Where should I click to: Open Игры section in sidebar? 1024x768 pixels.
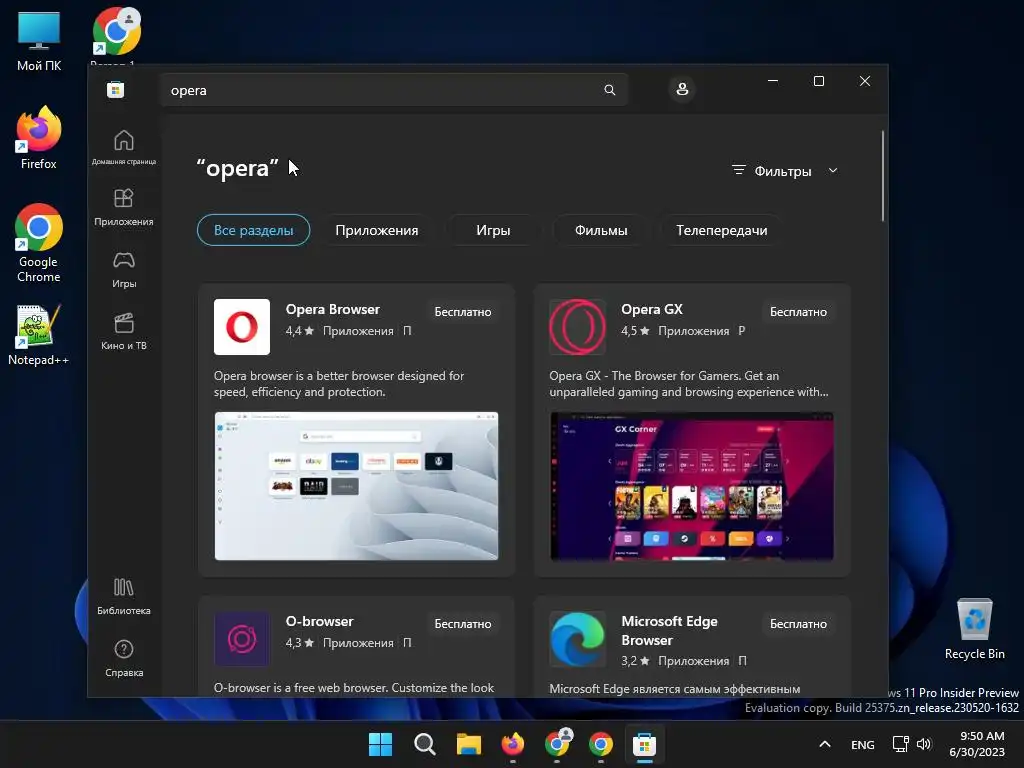tap(123, 270)
